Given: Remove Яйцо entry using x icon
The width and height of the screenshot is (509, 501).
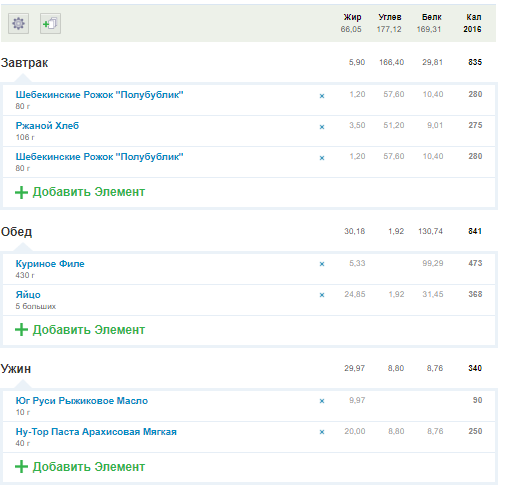Looking at the screenshot, I should 322,295.
